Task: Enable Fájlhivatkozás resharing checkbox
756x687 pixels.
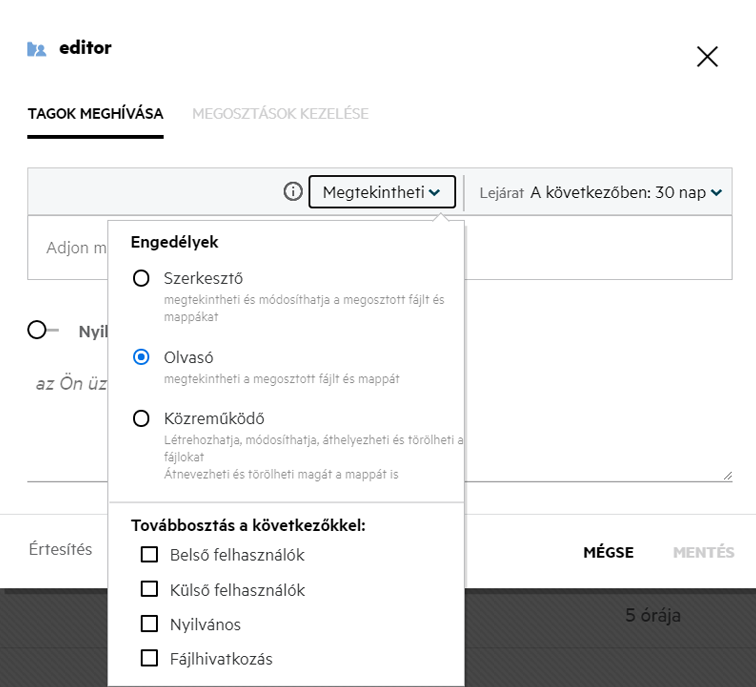Action: click(x=150, y=658)
